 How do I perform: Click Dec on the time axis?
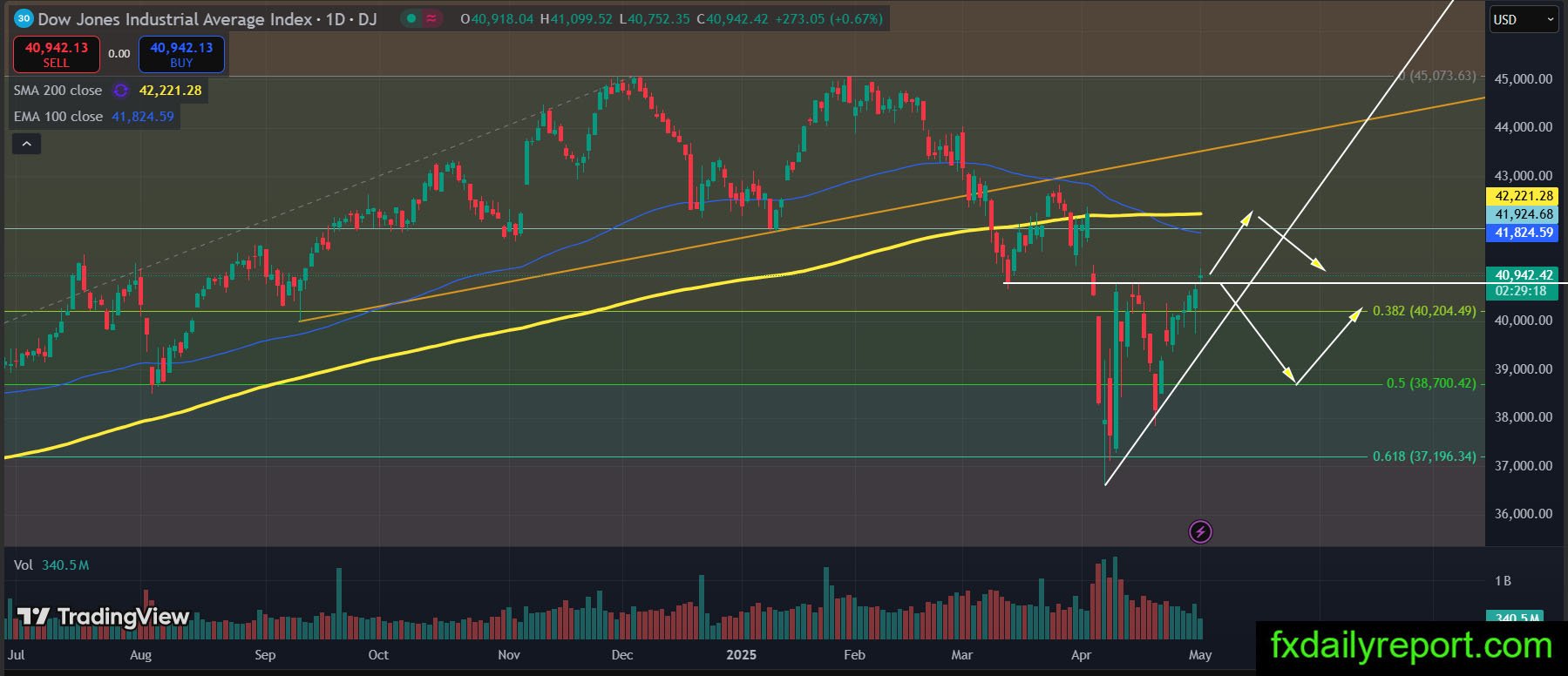coord(622,655)
